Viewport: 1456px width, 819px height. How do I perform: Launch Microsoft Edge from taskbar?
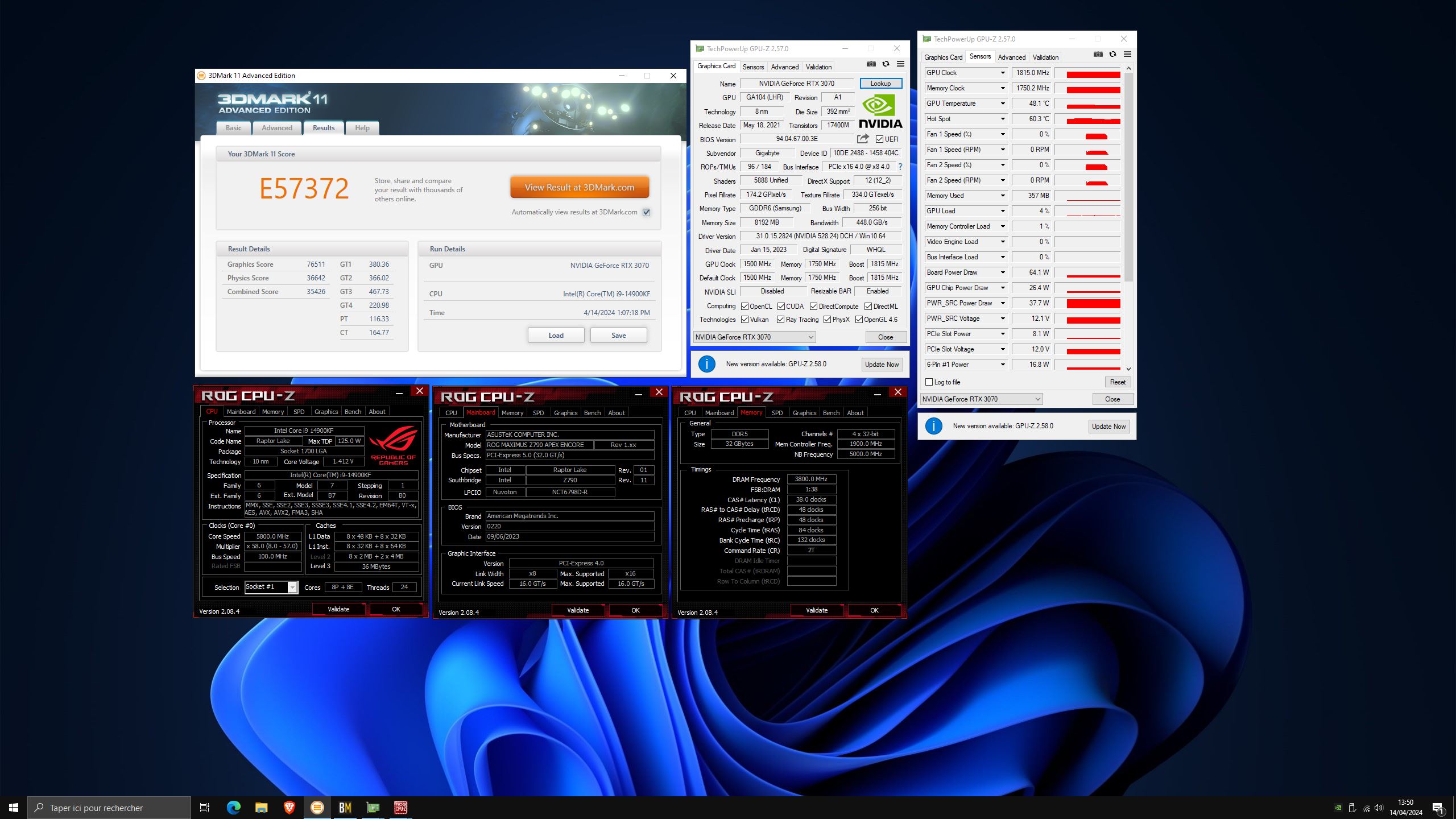[x=233, y=808]
